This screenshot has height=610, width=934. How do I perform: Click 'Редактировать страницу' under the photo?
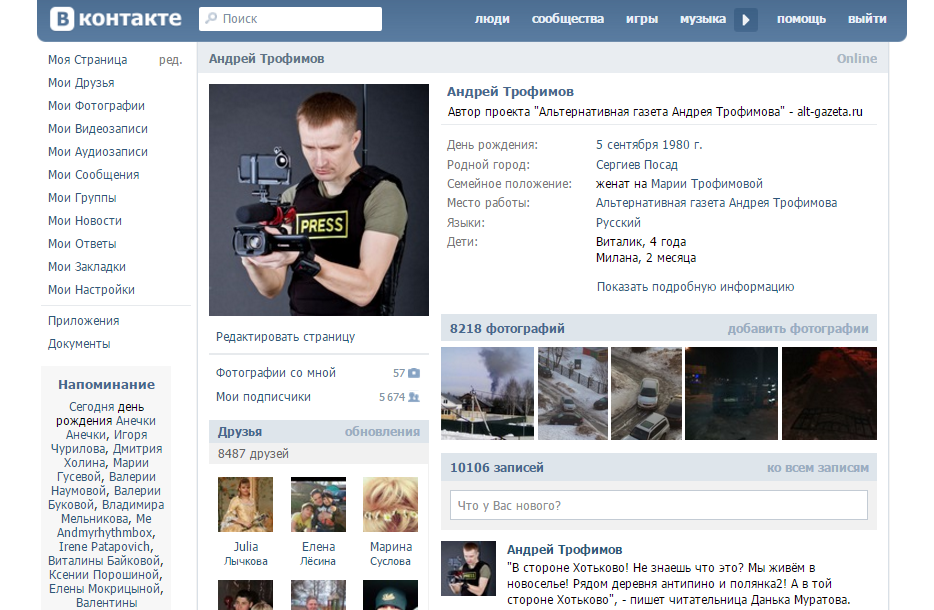[285, 337]
